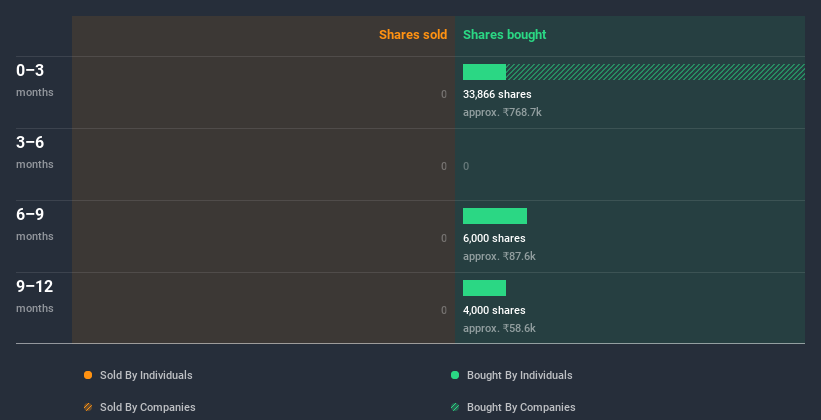Click the orange Sold By Individuals legend dot
Viewport: 821px width, 420px height.
88,375
